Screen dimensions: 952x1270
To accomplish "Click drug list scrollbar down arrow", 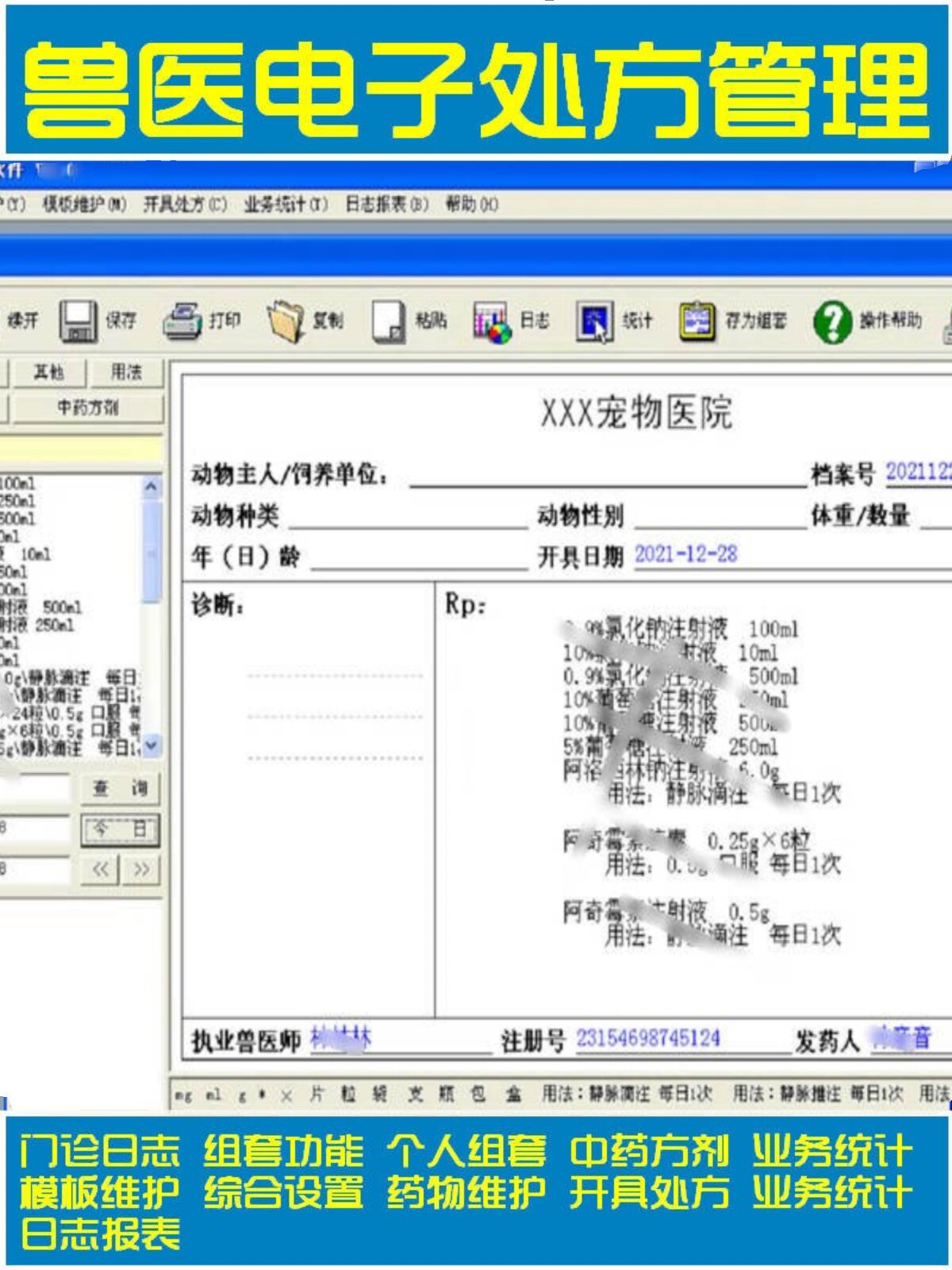I will pos(152,745).
